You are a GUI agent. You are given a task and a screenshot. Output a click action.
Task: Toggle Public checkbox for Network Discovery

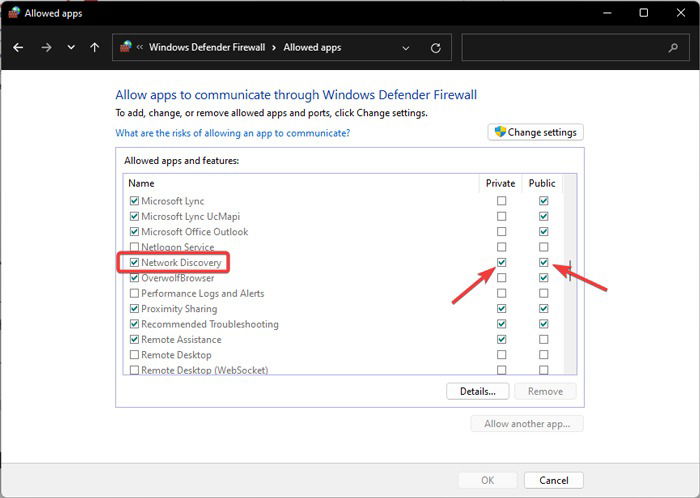click(x=543, y=262)
